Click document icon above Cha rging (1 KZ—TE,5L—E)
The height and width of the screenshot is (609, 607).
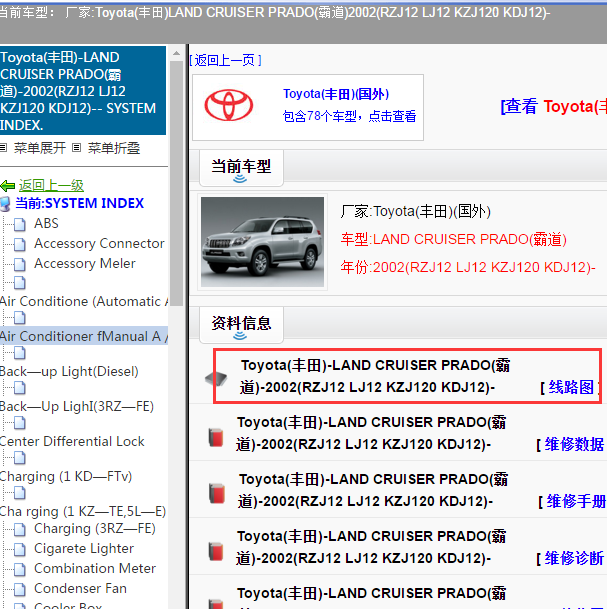coord(19,493)
